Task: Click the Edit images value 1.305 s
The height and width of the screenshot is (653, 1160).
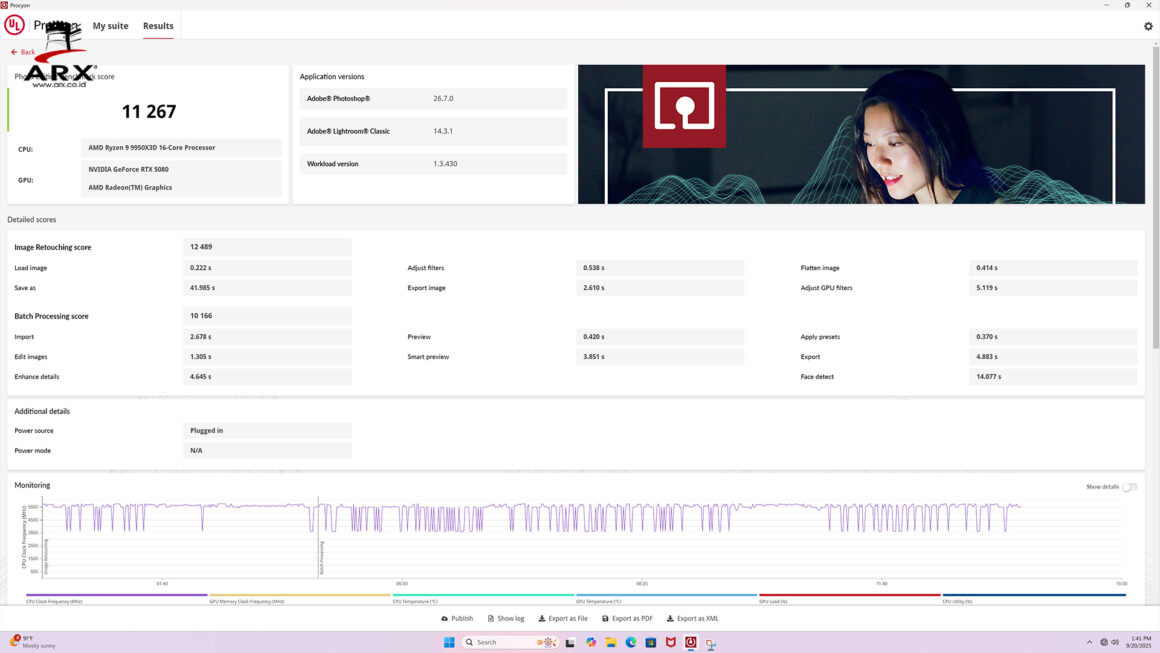Action: pos(267,356)
